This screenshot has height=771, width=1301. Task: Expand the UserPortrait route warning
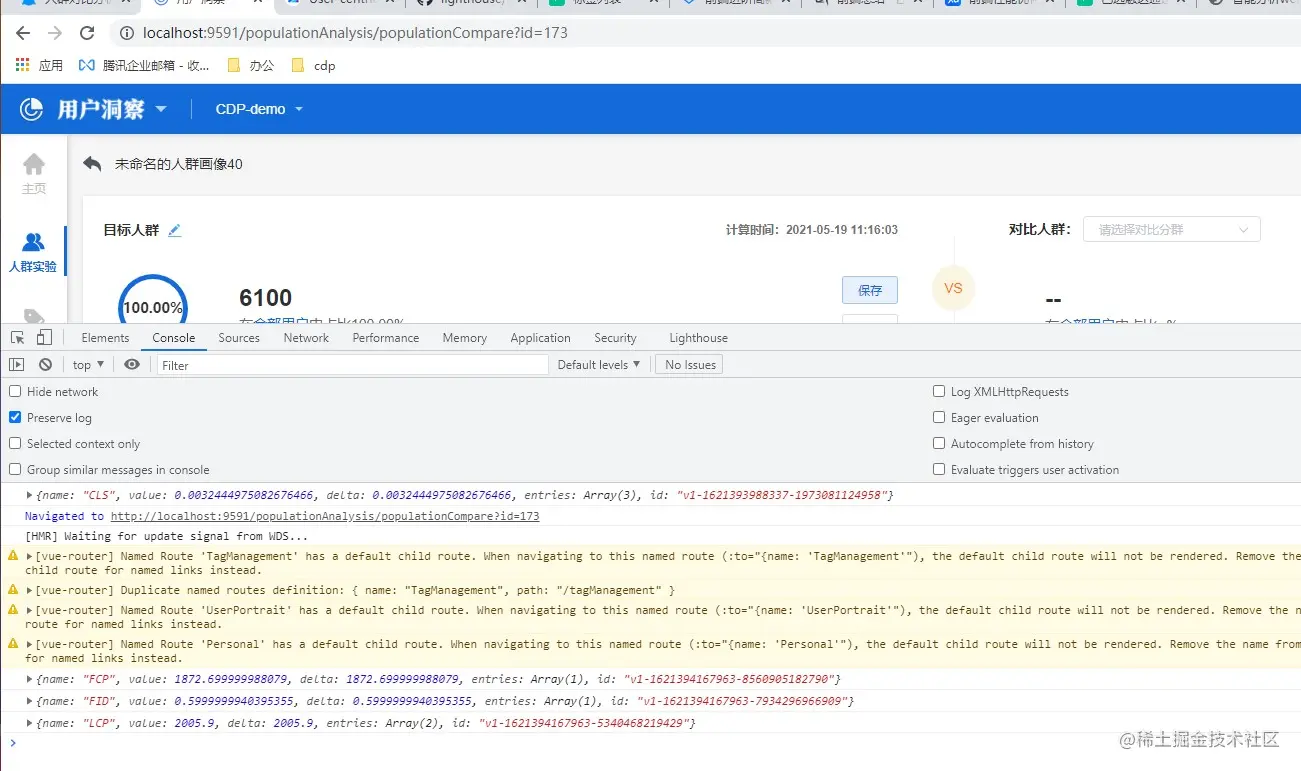30,610
